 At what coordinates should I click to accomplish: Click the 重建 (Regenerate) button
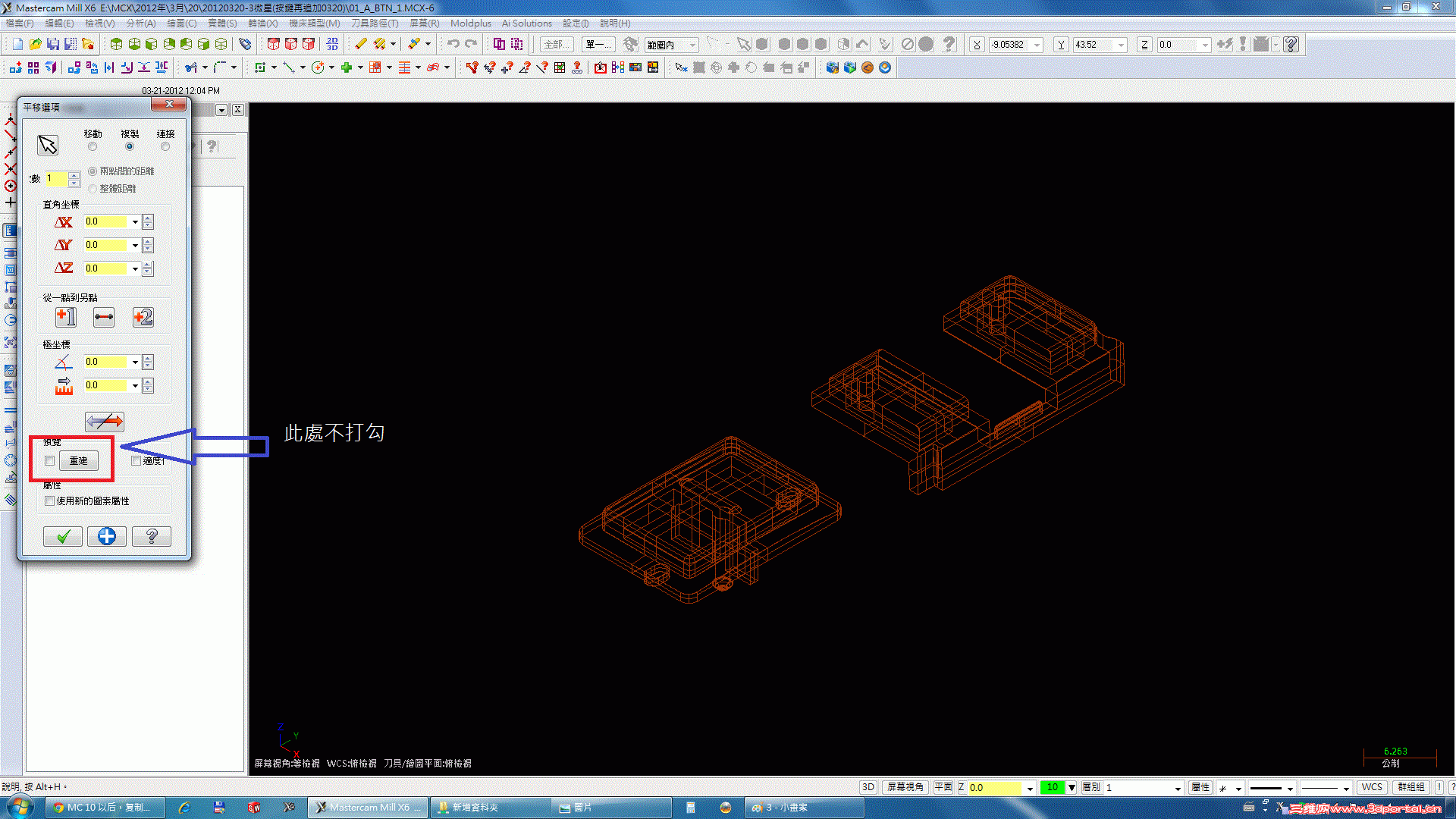(x=79, y=461)
